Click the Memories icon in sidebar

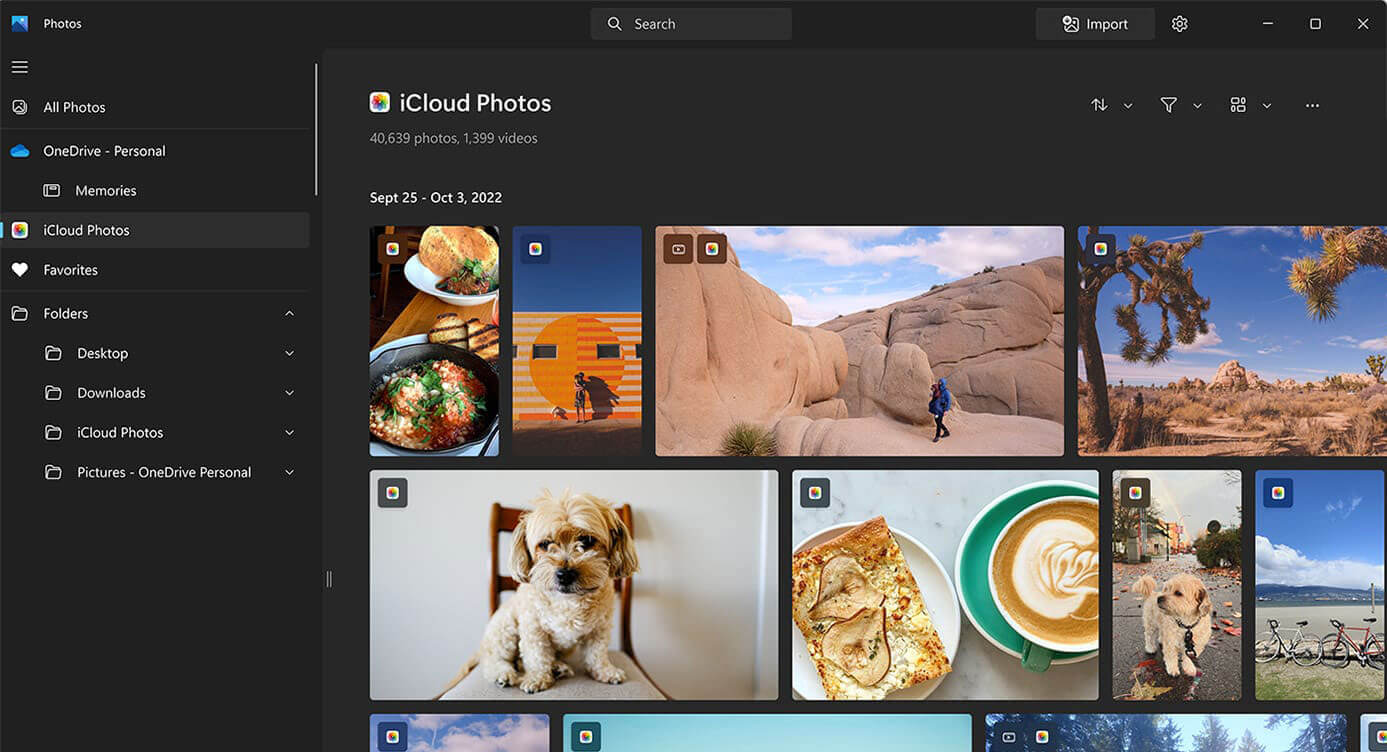tap(51, 190)
